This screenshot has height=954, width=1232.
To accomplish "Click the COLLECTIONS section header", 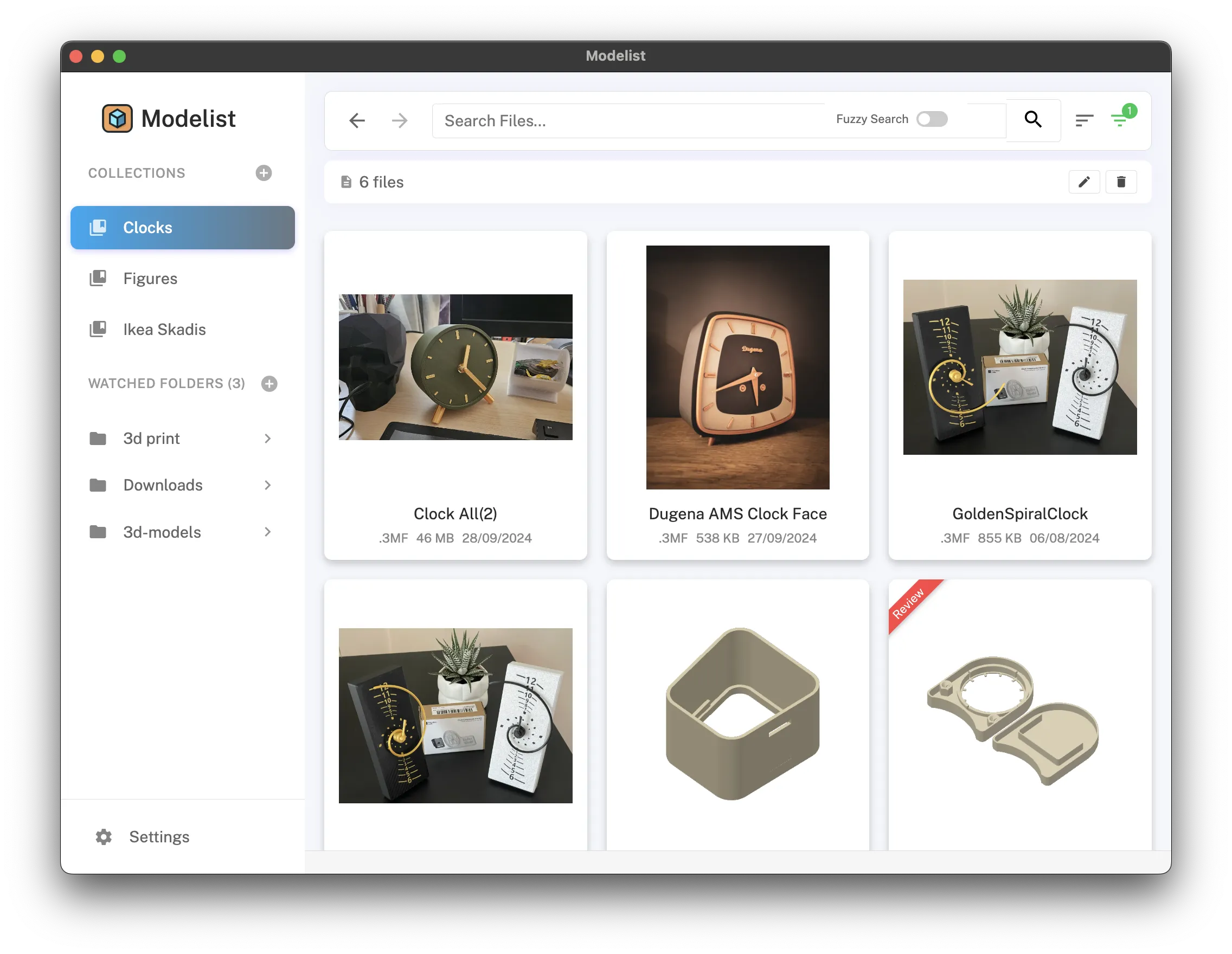I will (137, 173).
